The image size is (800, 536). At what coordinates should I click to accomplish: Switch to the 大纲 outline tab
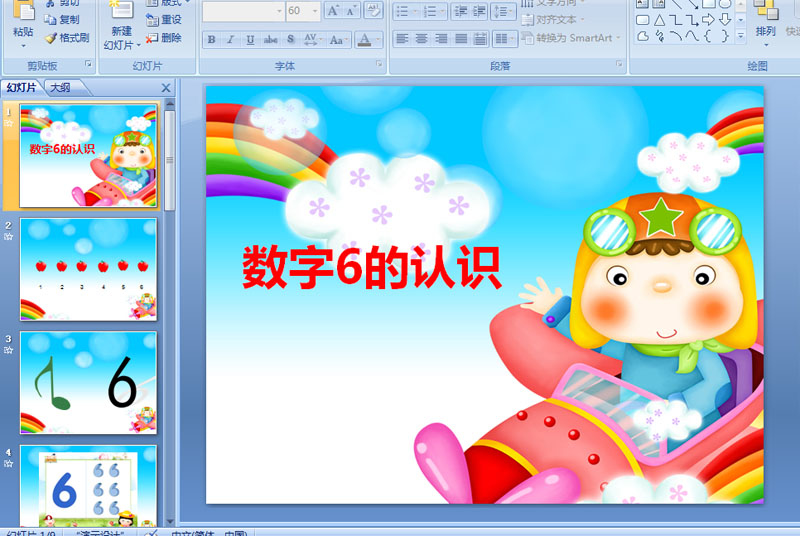(x=60, y=88)
